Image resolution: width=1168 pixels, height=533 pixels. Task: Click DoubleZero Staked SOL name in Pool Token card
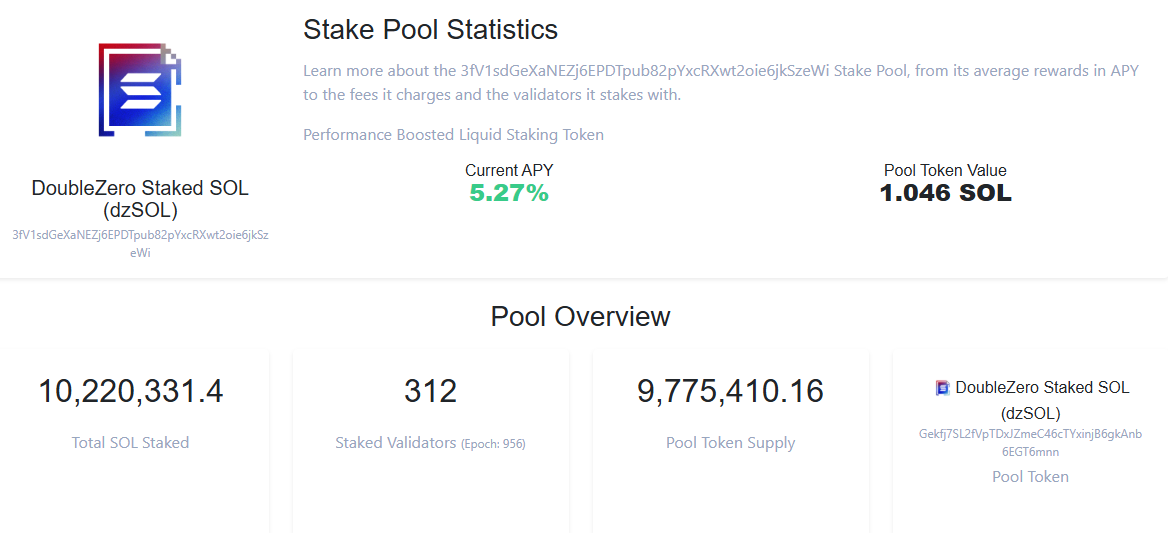(x=1042, y=388)
